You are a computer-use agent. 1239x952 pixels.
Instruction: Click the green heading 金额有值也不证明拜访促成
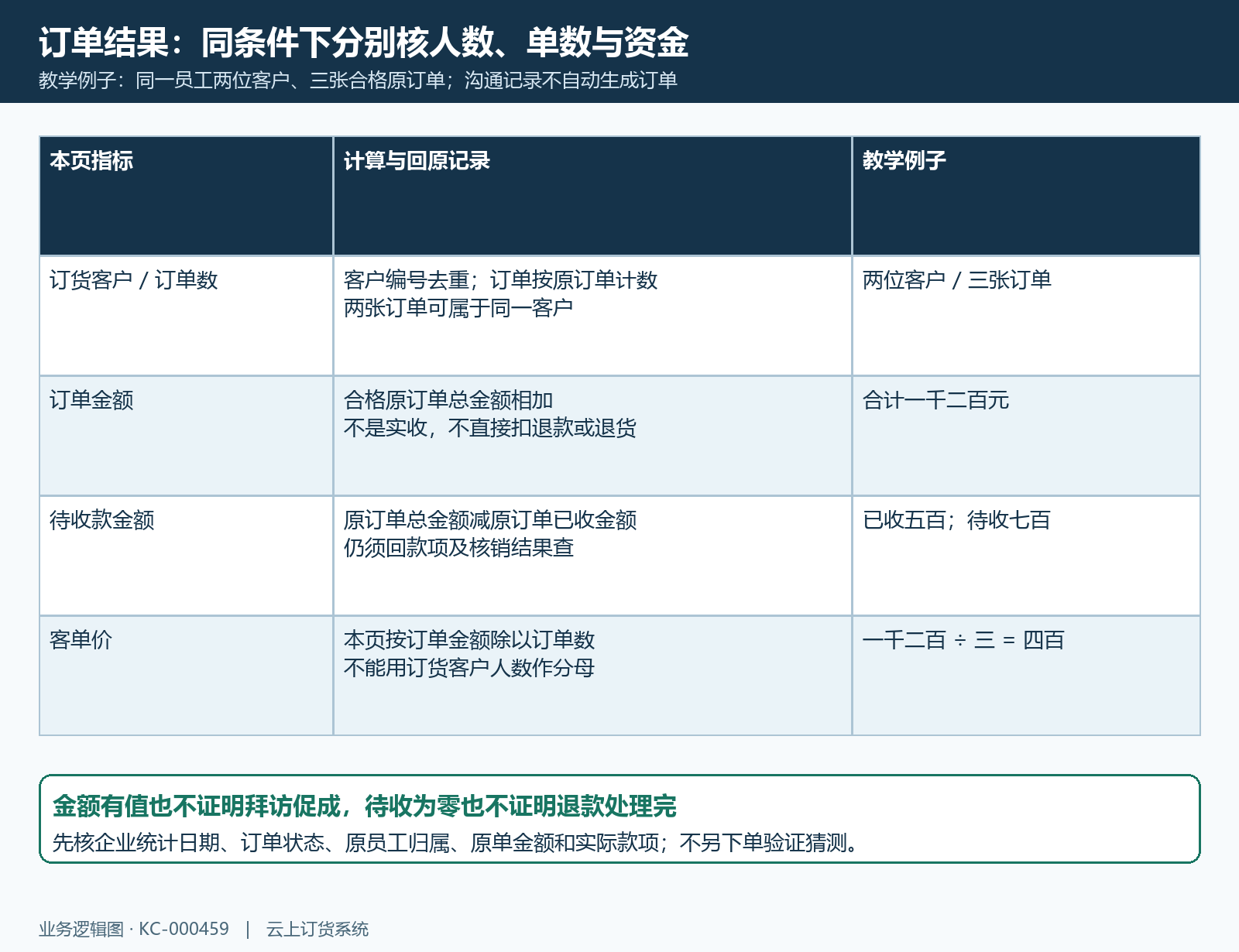click(x=365, y=806)
